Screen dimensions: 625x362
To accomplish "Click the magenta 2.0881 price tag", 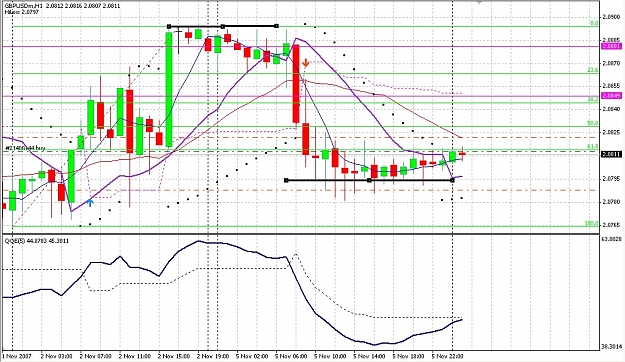I will pos(611,47).
